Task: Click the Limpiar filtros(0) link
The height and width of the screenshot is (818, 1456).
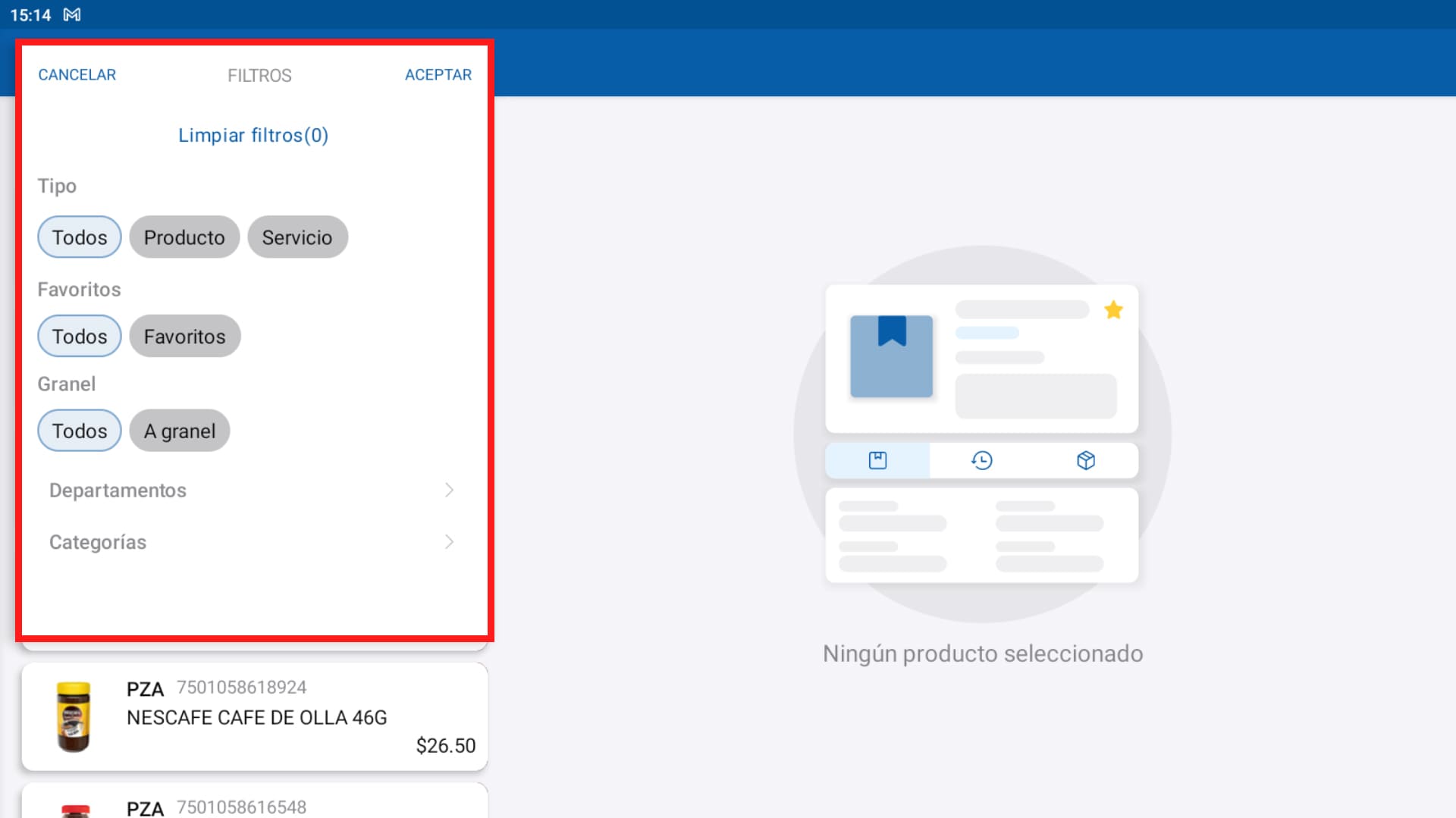Action: point(253,135)
